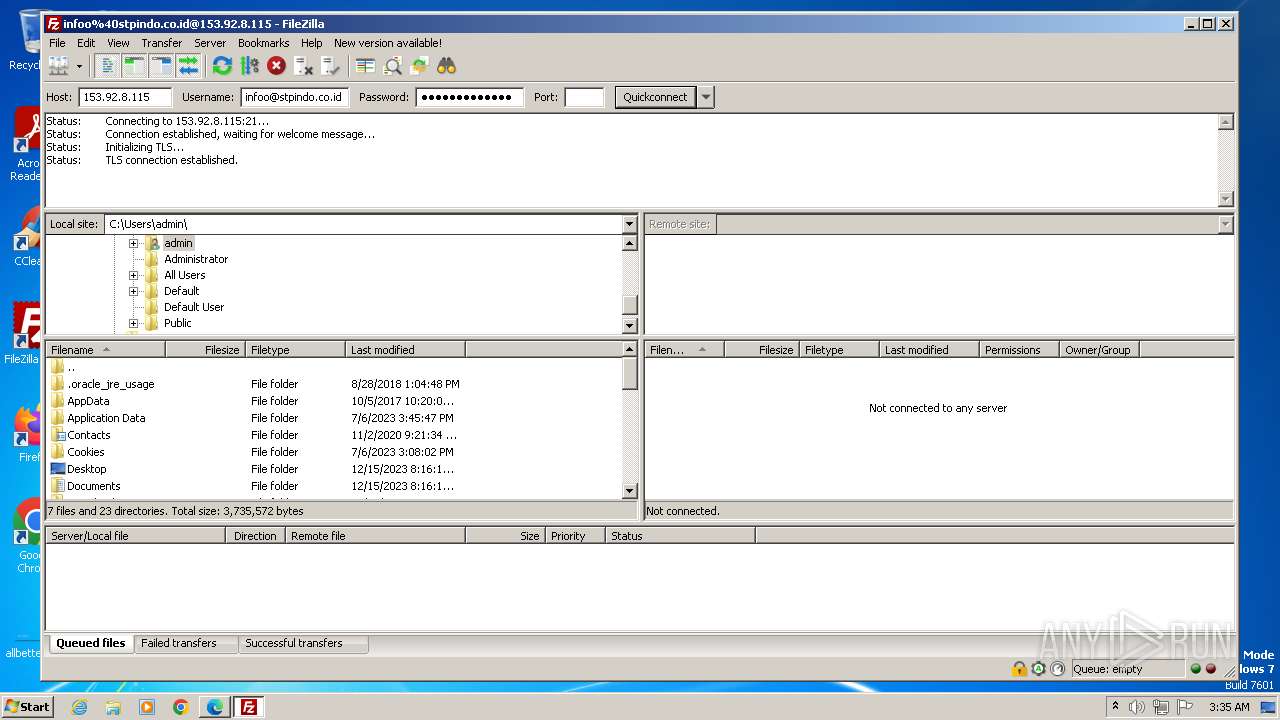Open the Transfer menu

(161, 43)
